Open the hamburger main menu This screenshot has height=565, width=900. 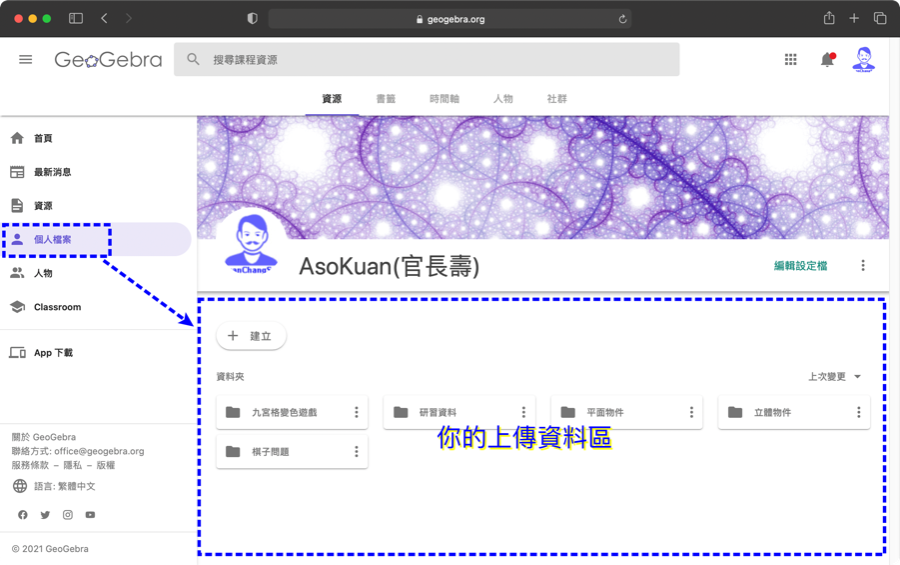[25, 59]
